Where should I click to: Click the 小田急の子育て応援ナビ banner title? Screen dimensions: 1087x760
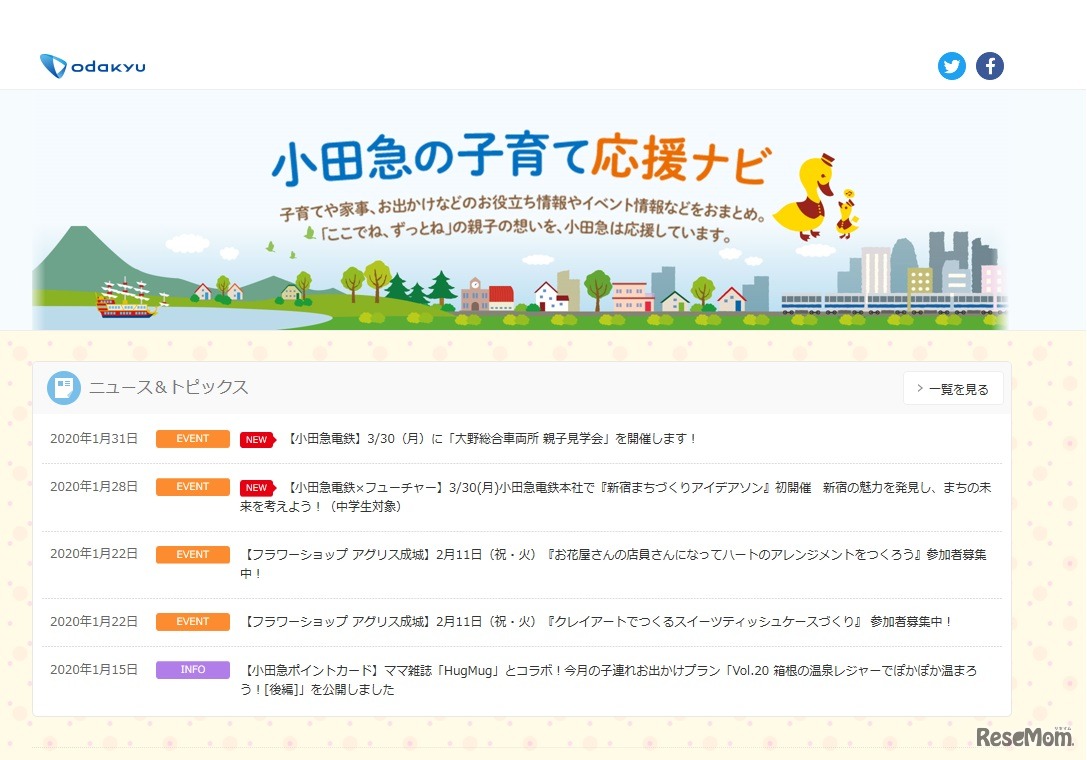coord(521,159)
